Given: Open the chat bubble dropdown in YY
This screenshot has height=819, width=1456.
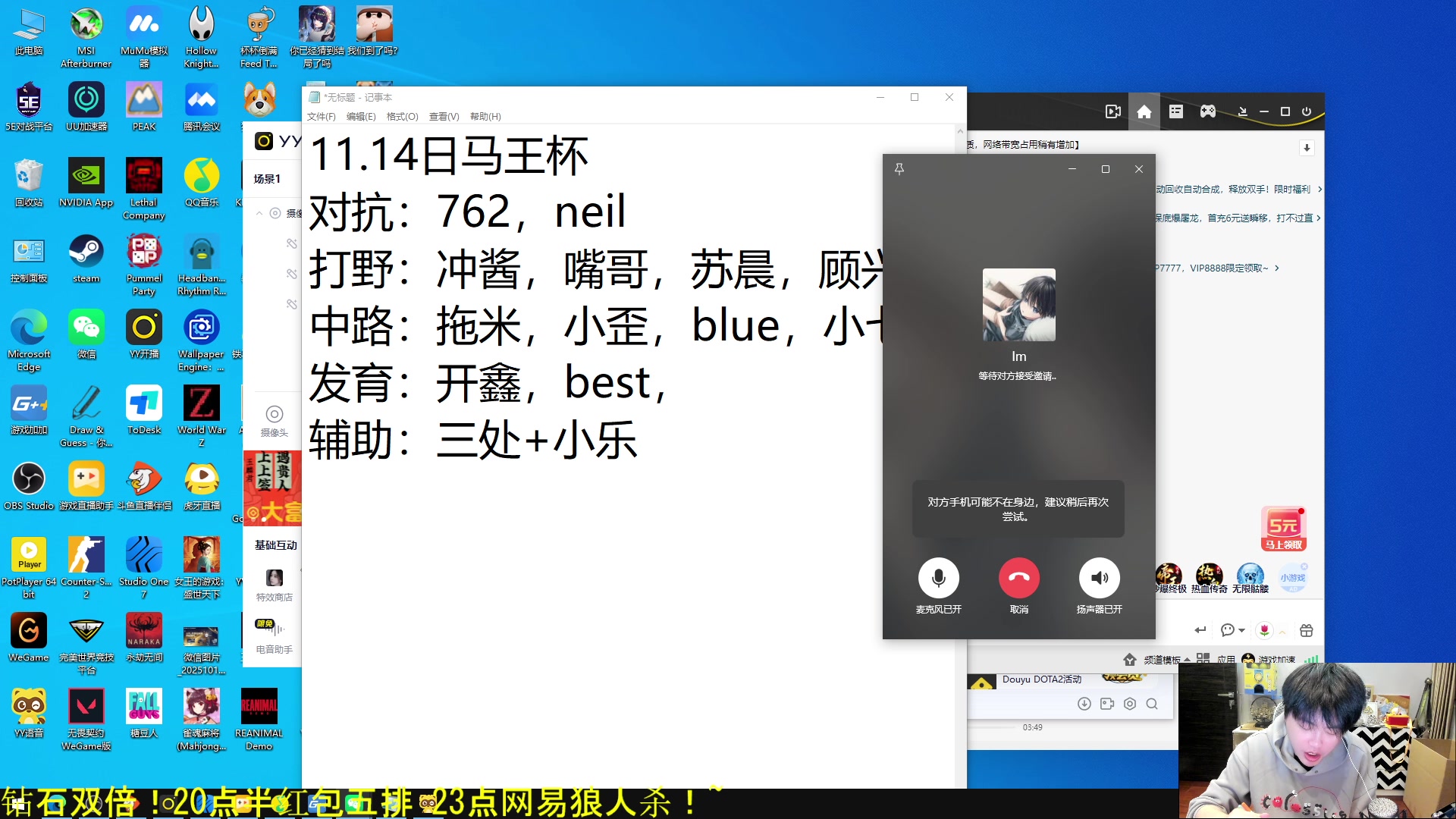Looking at the screenshot, I should point(1241,630).
